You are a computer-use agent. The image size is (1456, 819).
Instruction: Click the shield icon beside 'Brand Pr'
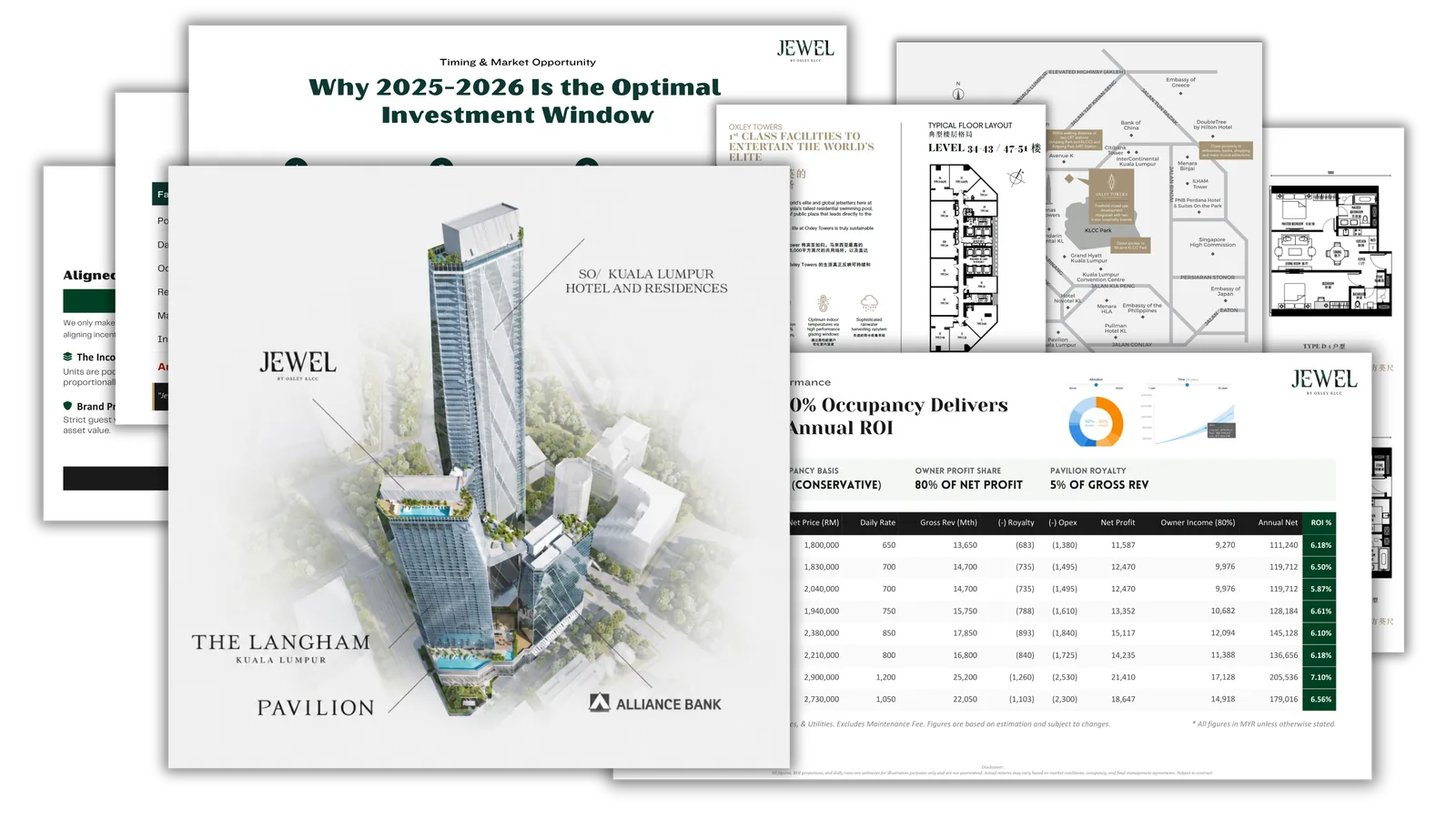point(67,406)
